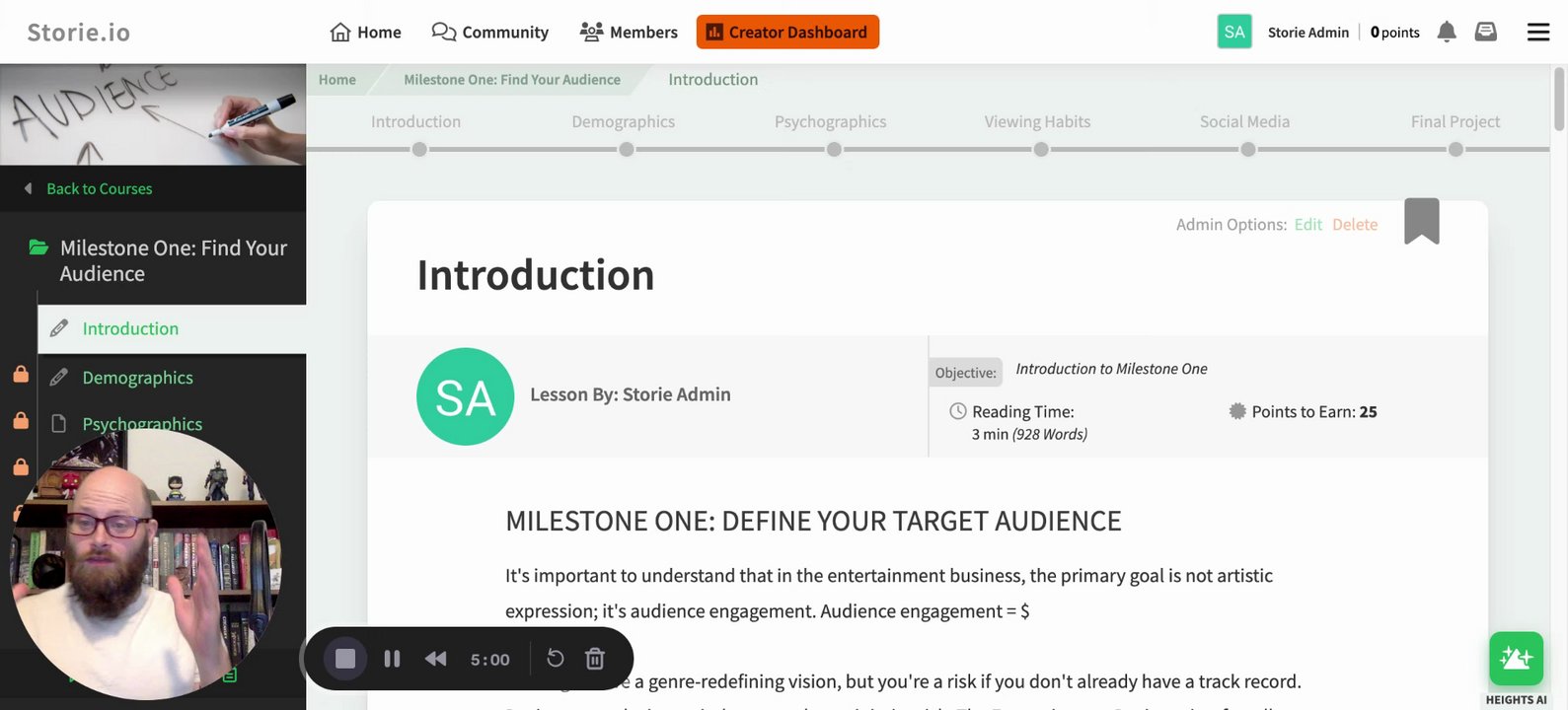The height and width of the screenshot is (710, 1568).
Task: Open the inbox tray icon
Action: coord(1485,32)
